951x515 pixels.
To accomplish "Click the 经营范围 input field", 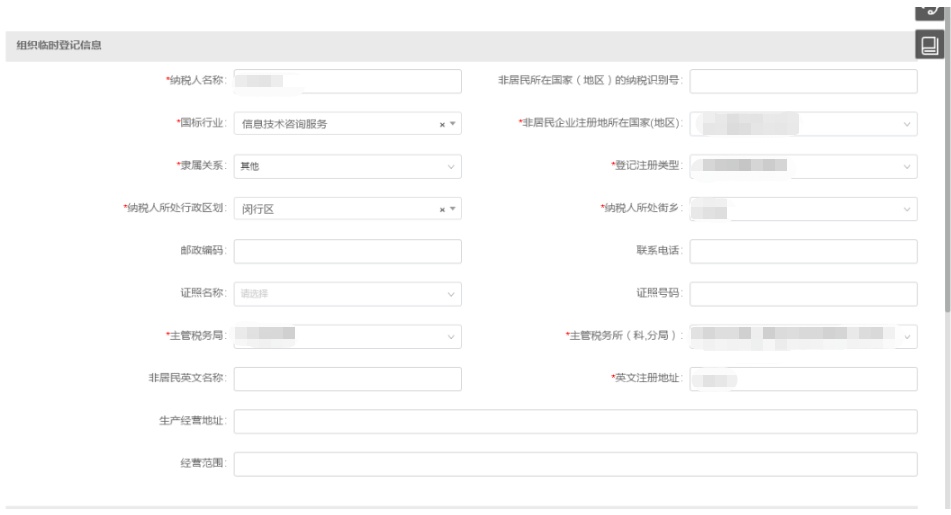I will coord(575,465).
